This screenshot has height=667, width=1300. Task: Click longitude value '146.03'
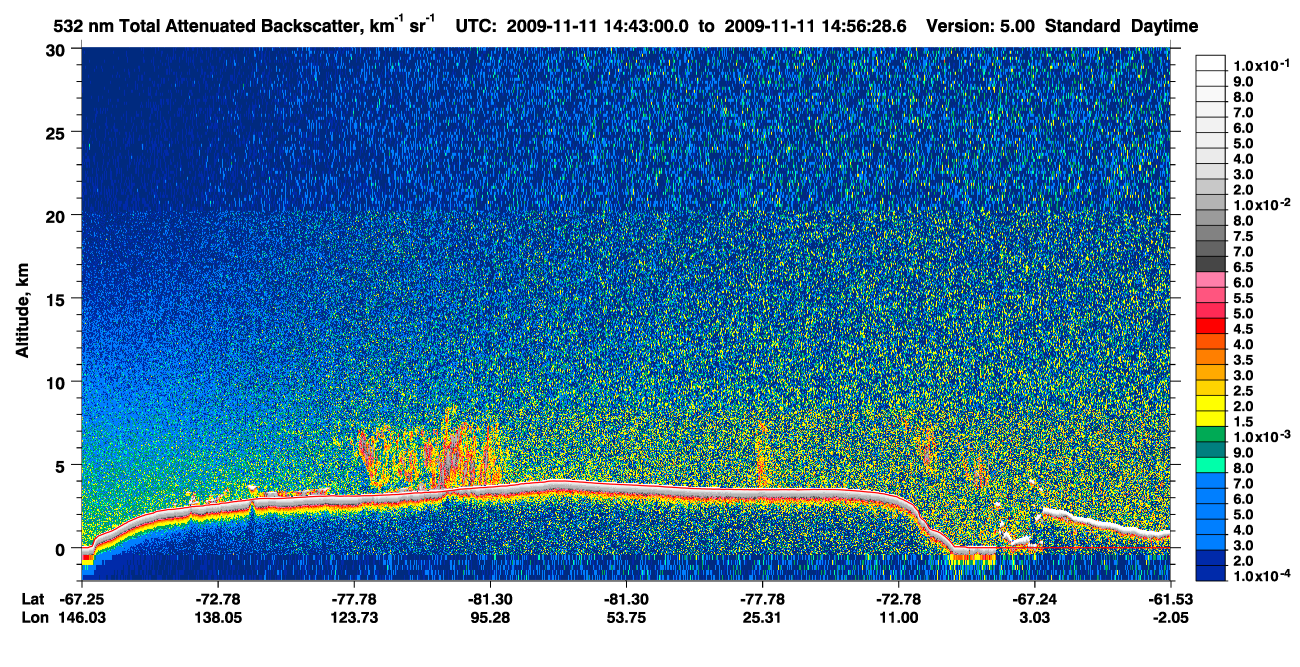[81, 617]
